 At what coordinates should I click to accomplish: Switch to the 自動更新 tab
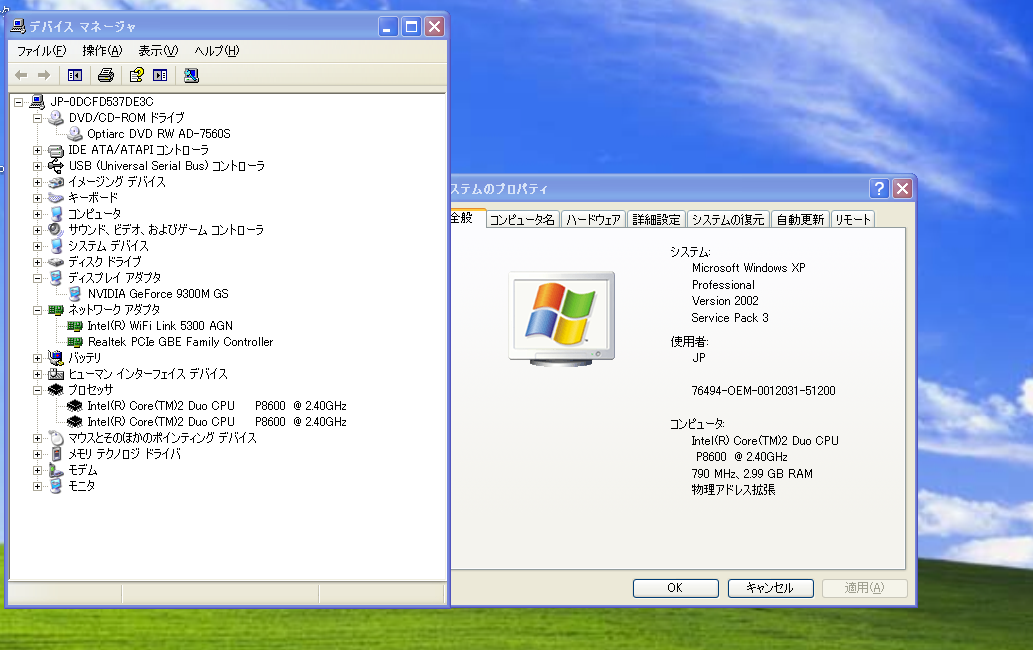(800, 219)
